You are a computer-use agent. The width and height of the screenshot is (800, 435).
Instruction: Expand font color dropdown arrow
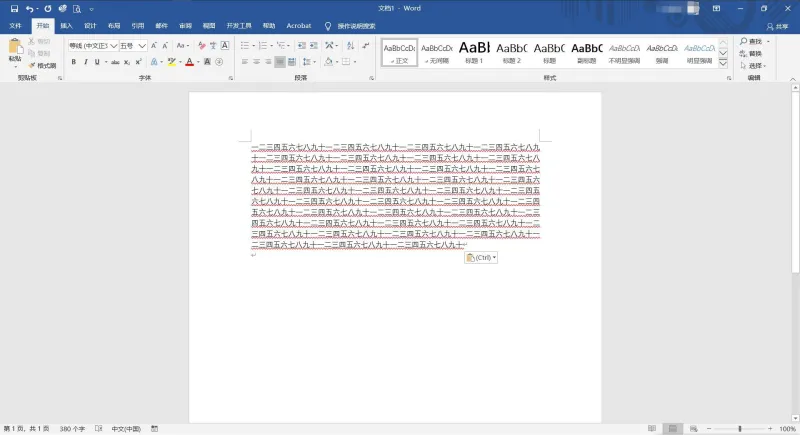198,62
